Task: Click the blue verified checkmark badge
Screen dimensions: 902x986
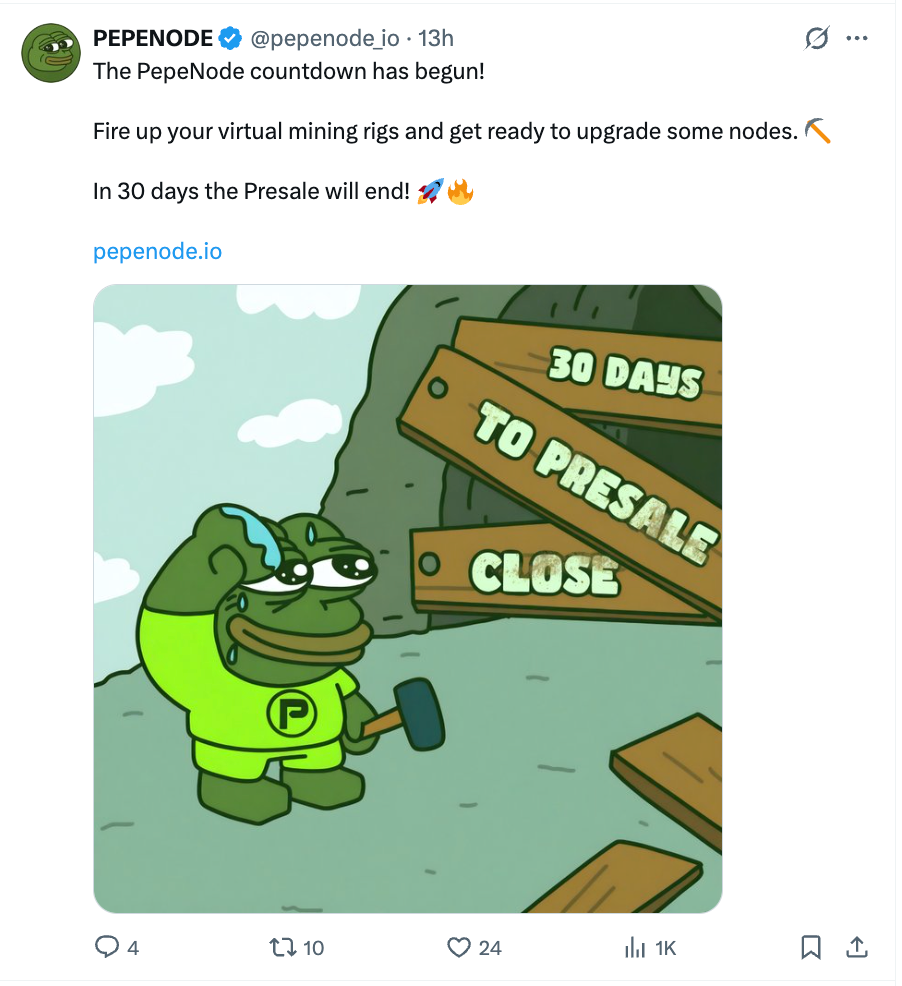Action: (230, 39)
